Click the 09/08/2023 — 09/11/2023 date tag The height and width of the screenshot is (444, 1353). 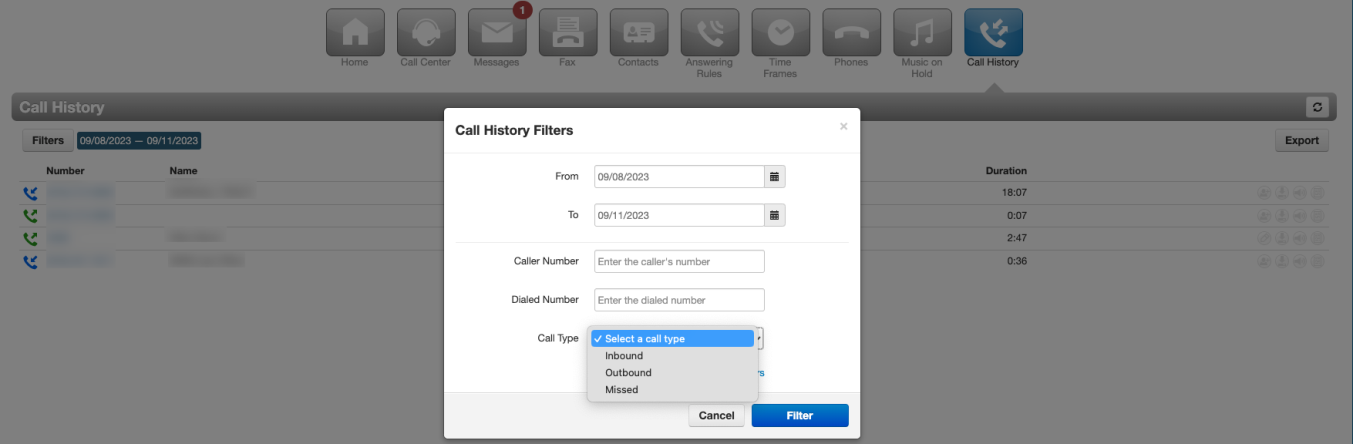139,141
